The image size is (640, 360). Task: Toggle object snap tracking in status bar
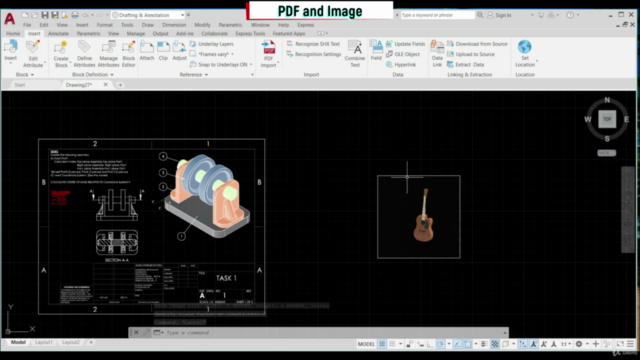(457, 344)
